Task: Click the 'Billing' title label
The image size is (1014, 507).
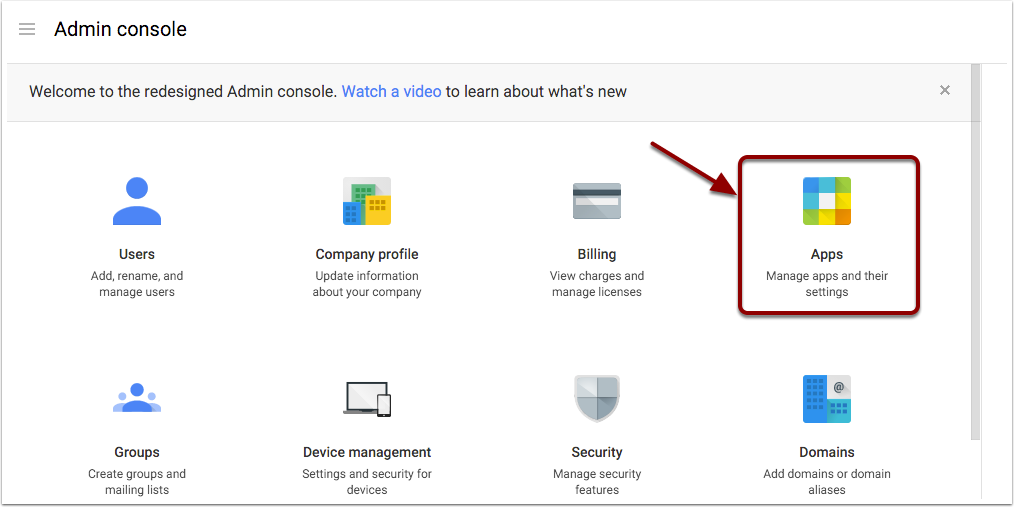Action: pos(597,254)
